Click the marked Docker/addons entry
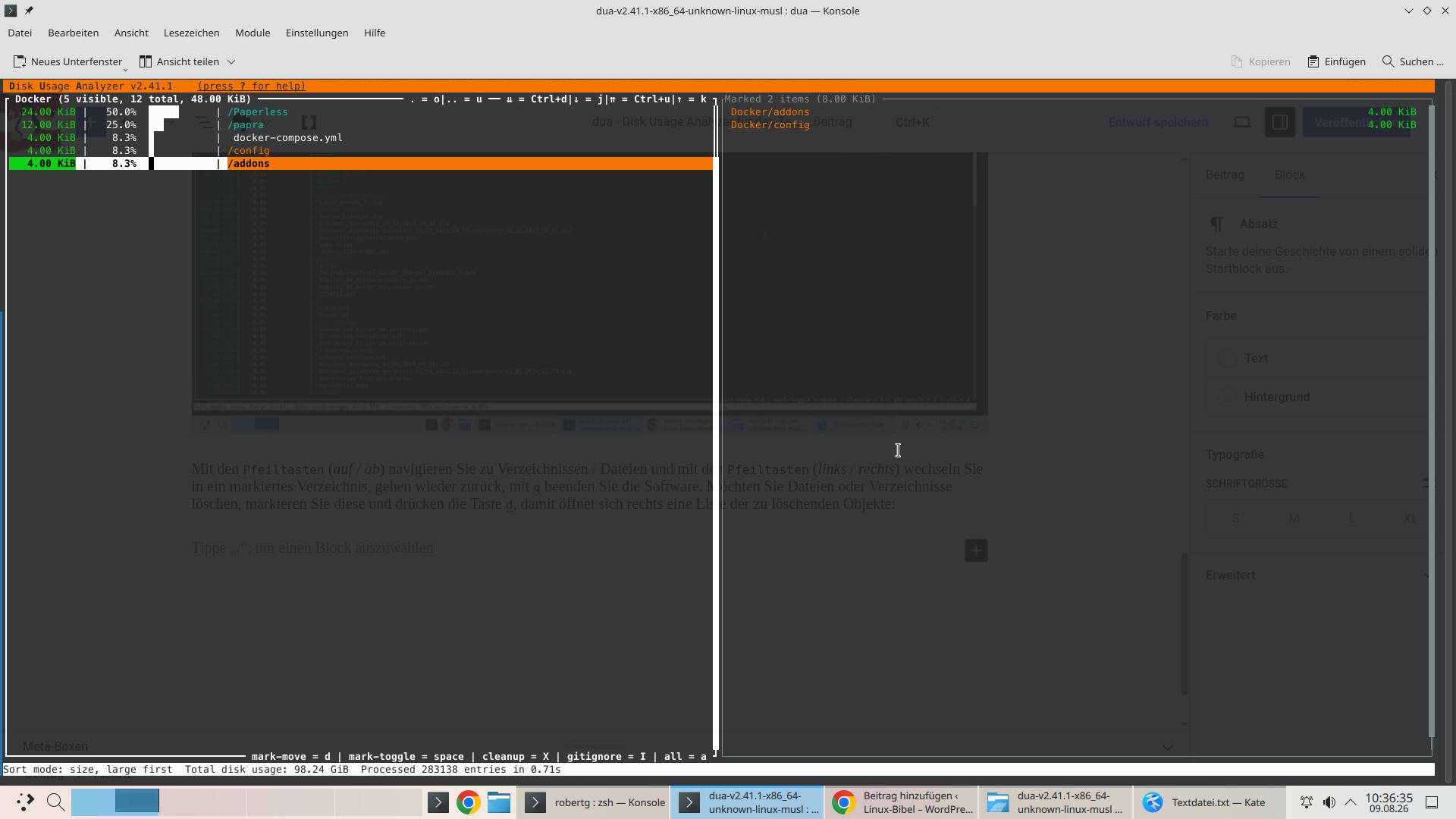This screenshot has width=1456, height=819. point(770,112)
